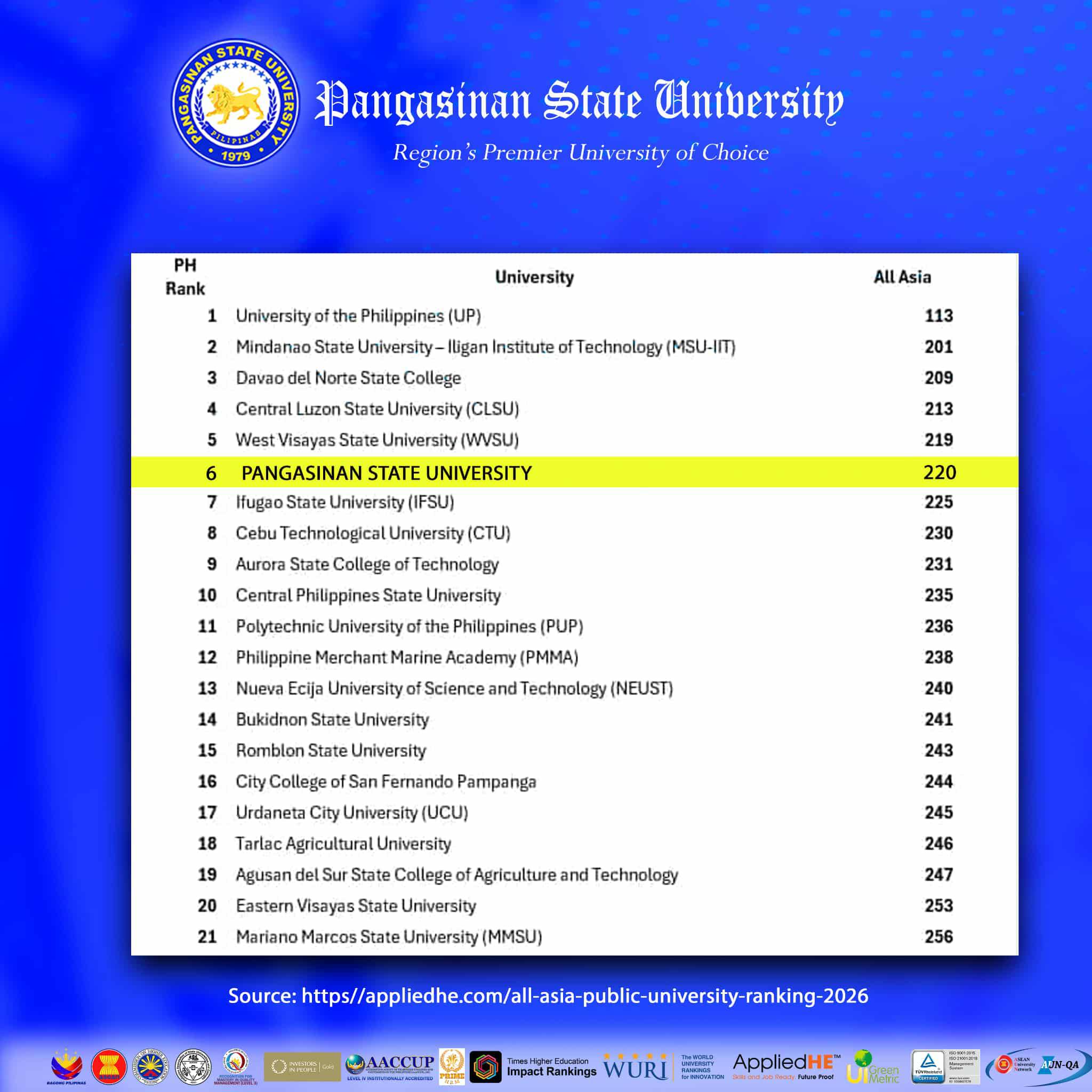This screenshot has height=1092, width=1092.
Task: Click the ASEAN emblem logo
Action: pyautogui.click(x=109, y=1067)
